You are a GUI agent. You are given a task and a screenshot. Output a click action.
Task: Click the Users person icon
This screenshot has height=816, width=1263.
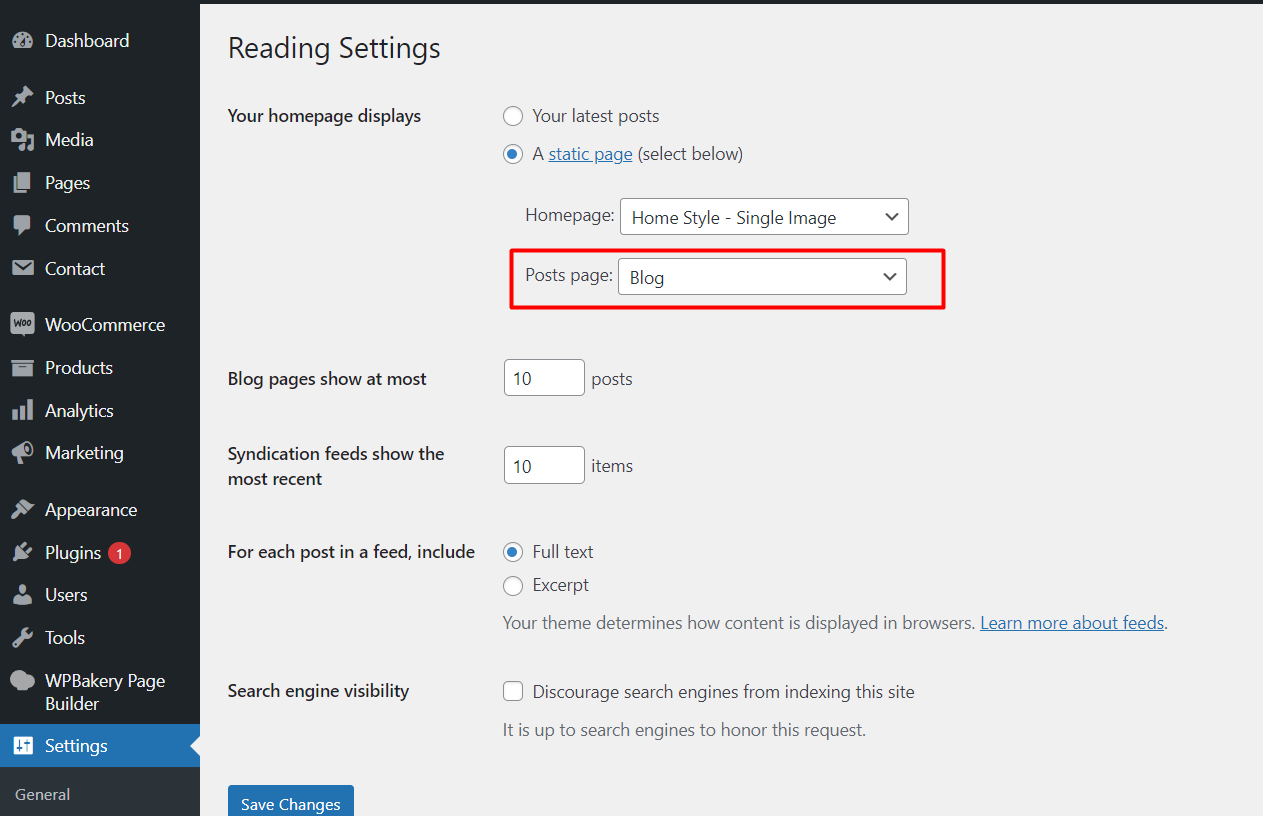click(22, 595)
